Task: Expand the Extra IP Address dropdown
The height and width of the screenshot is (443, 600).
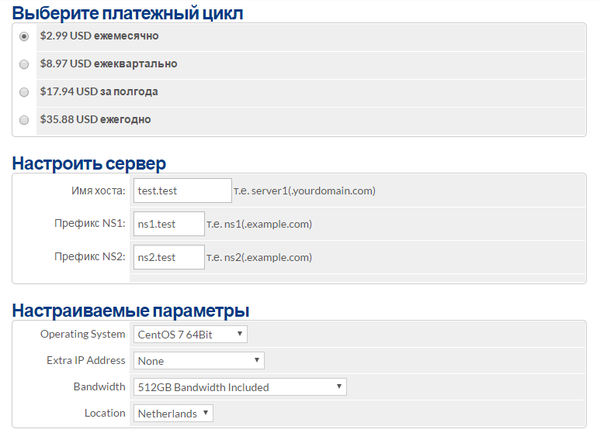Action: [198, 360]
